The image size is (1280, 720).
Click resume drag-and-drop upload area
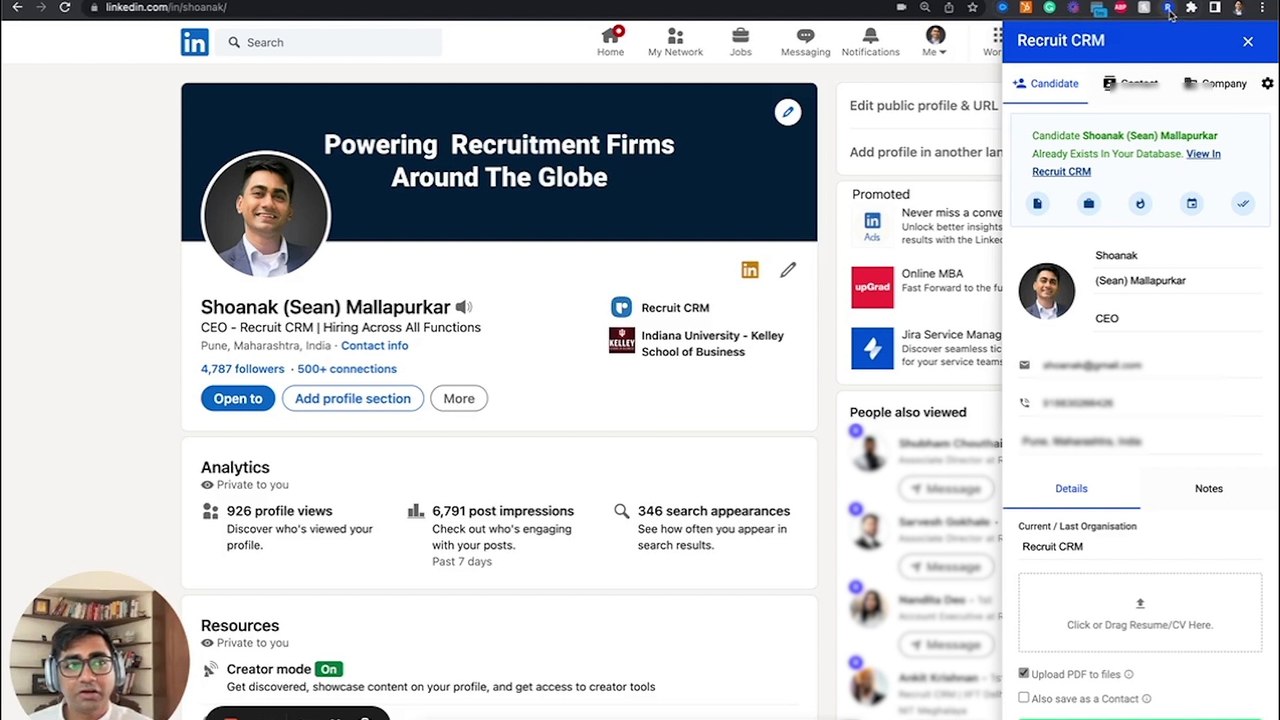click(x=1140, y=613)
